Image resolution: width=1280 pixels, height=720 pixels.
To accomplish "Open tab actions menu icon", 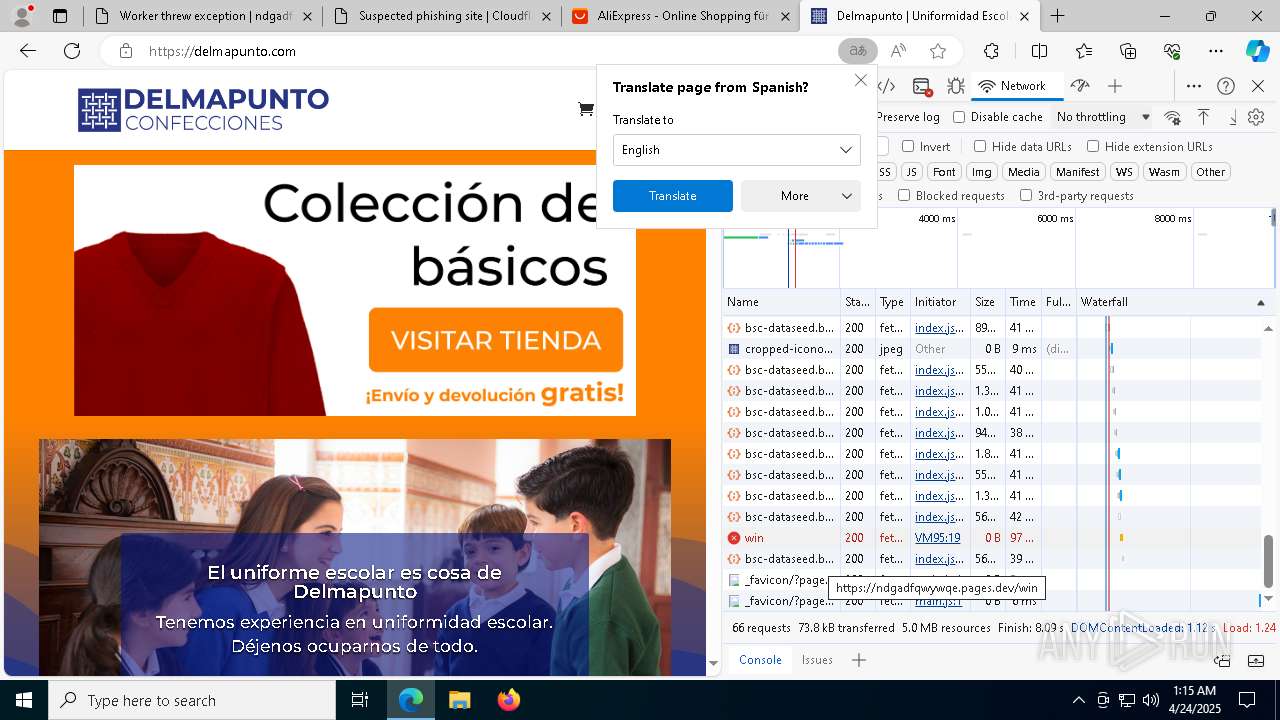I will click(x=60, y=16).
